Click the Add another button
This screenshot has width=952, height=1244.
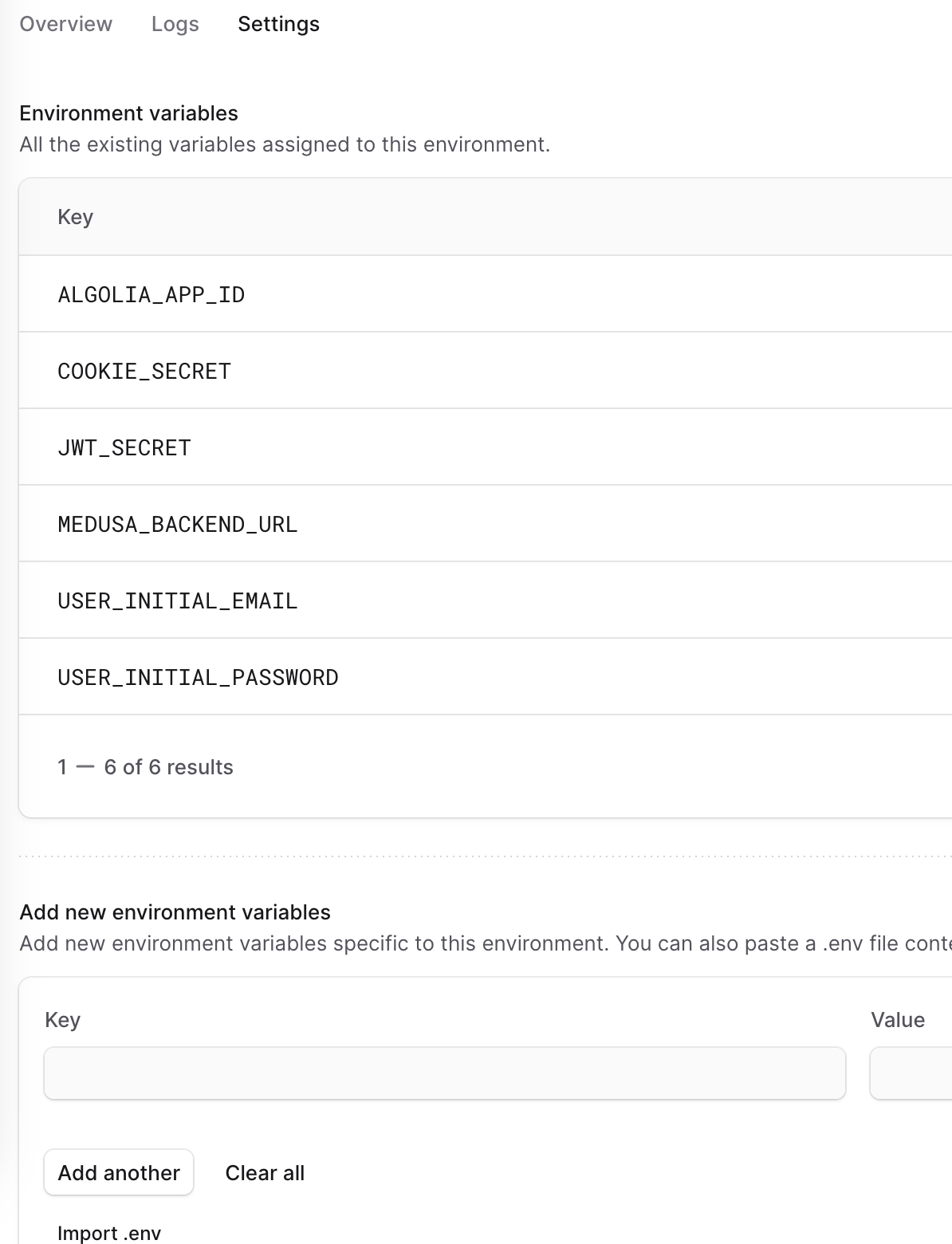[x=118, y=1172]
